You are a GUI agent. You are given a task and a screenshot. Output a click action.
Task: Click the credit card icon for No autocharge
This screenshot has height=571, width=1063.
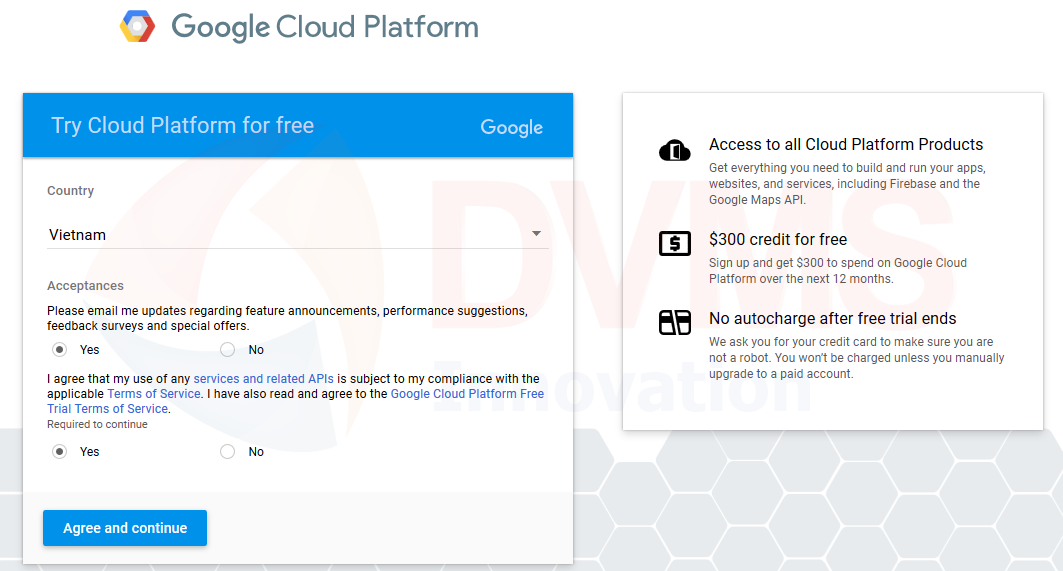tap(675, 322)
